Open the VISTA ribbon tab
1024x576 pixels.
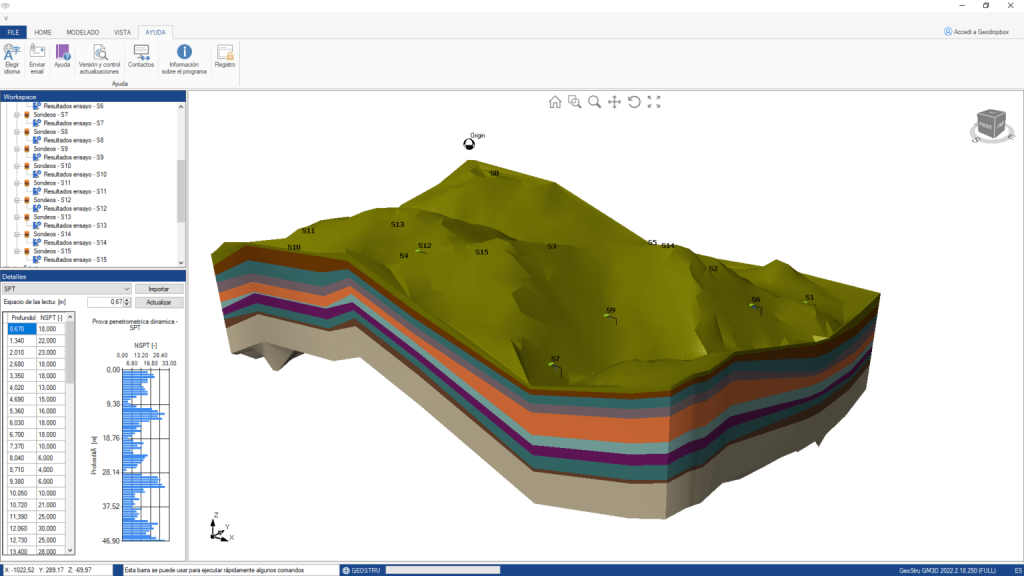(x=122, y=32)
